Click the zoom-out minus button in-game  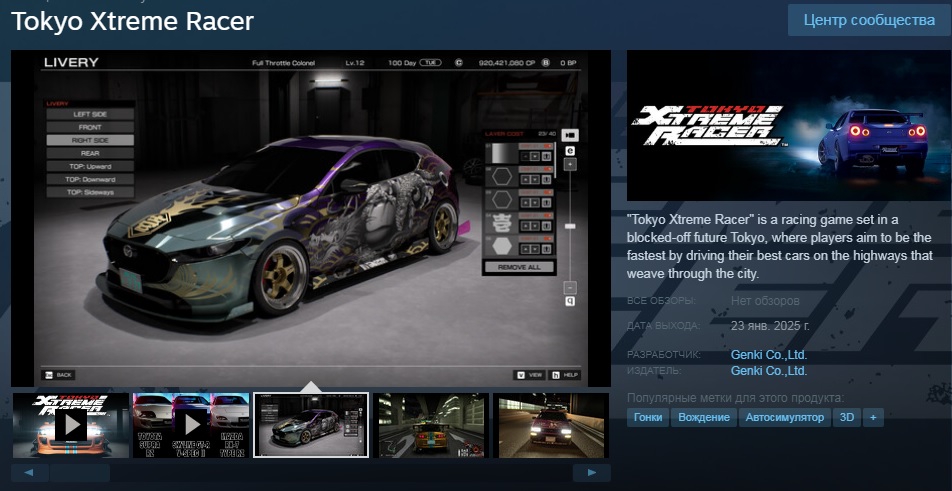point(570,288)
